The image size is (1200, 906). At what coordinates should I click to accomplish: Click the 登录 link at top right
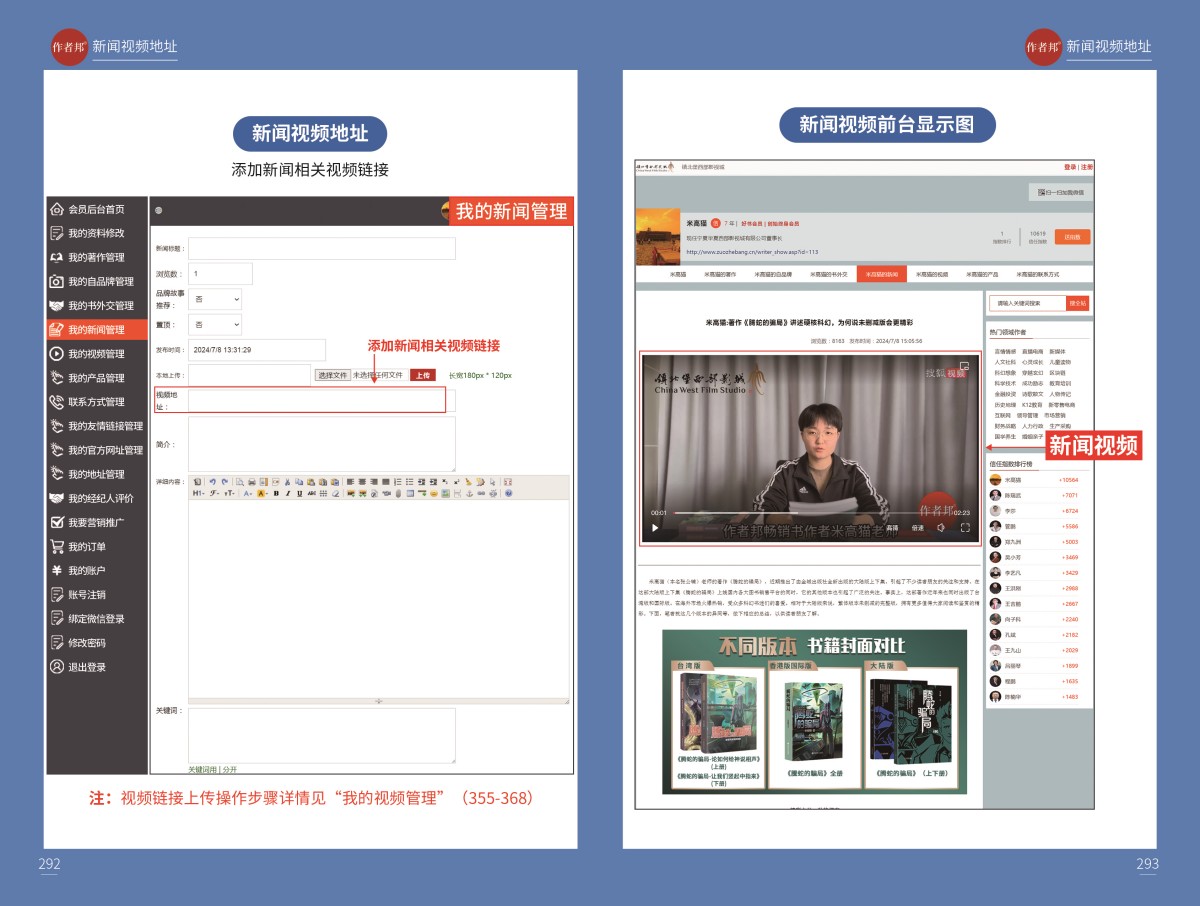(1070, 167)
